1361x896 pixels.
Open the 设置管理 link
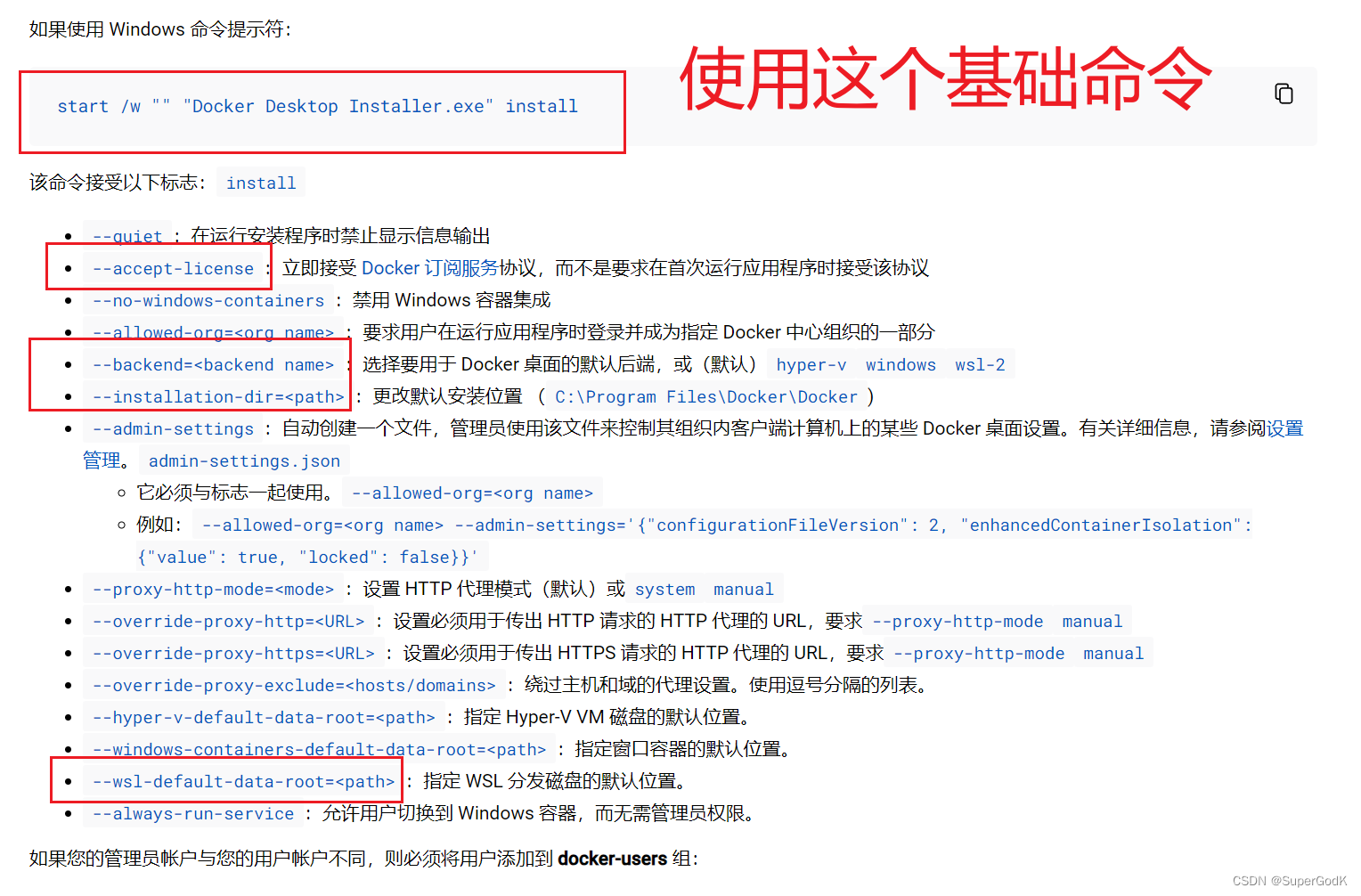click(1287, 428)
